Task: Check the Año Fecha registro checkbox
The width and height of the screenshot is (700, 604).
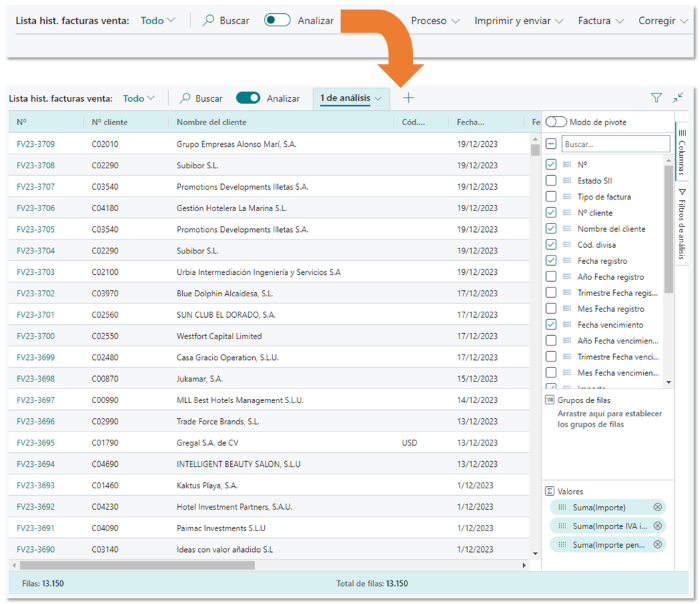Action: click(551, 276)
